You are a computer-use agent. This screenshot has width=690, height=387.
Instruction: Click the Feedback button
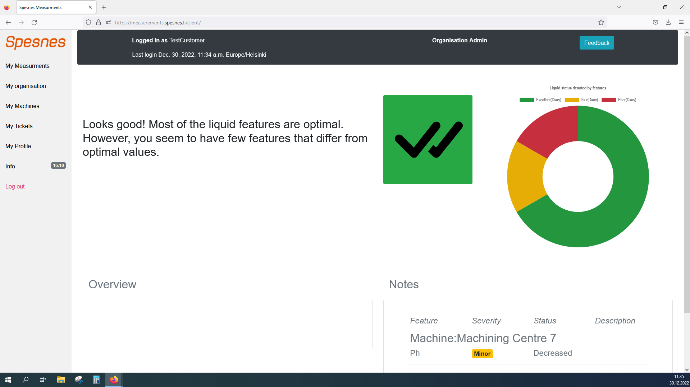click(597, 43)
